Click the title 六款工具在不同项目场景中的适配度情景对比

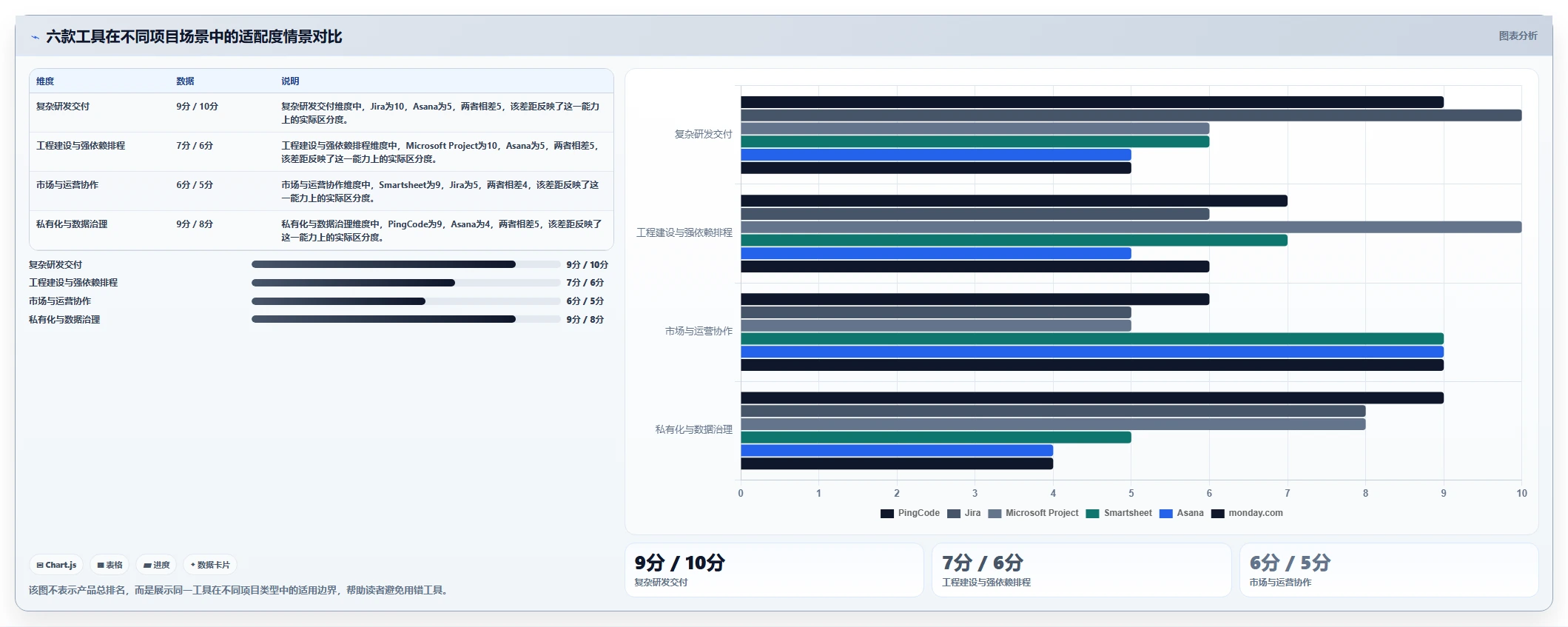click(x=194, y=37)
